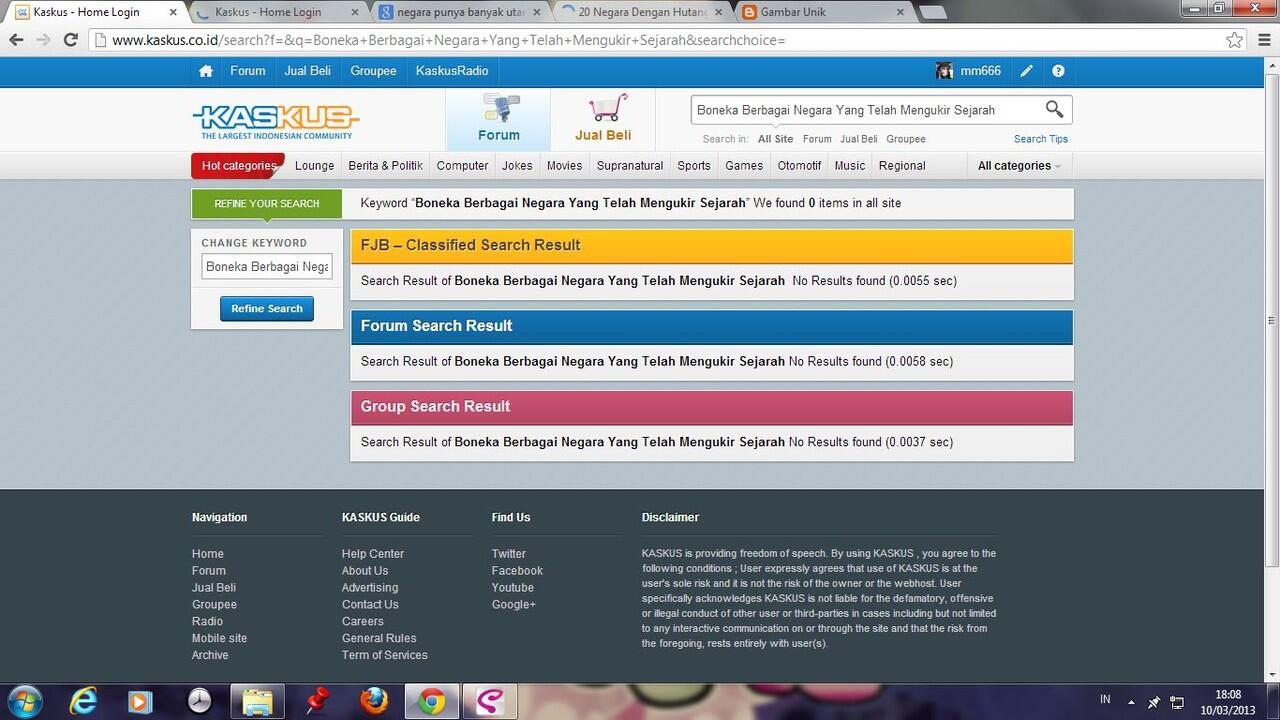1280x720 pixels.
Task: Switch to the second Kaskus - Home Login tab
Action: [275, 12]
